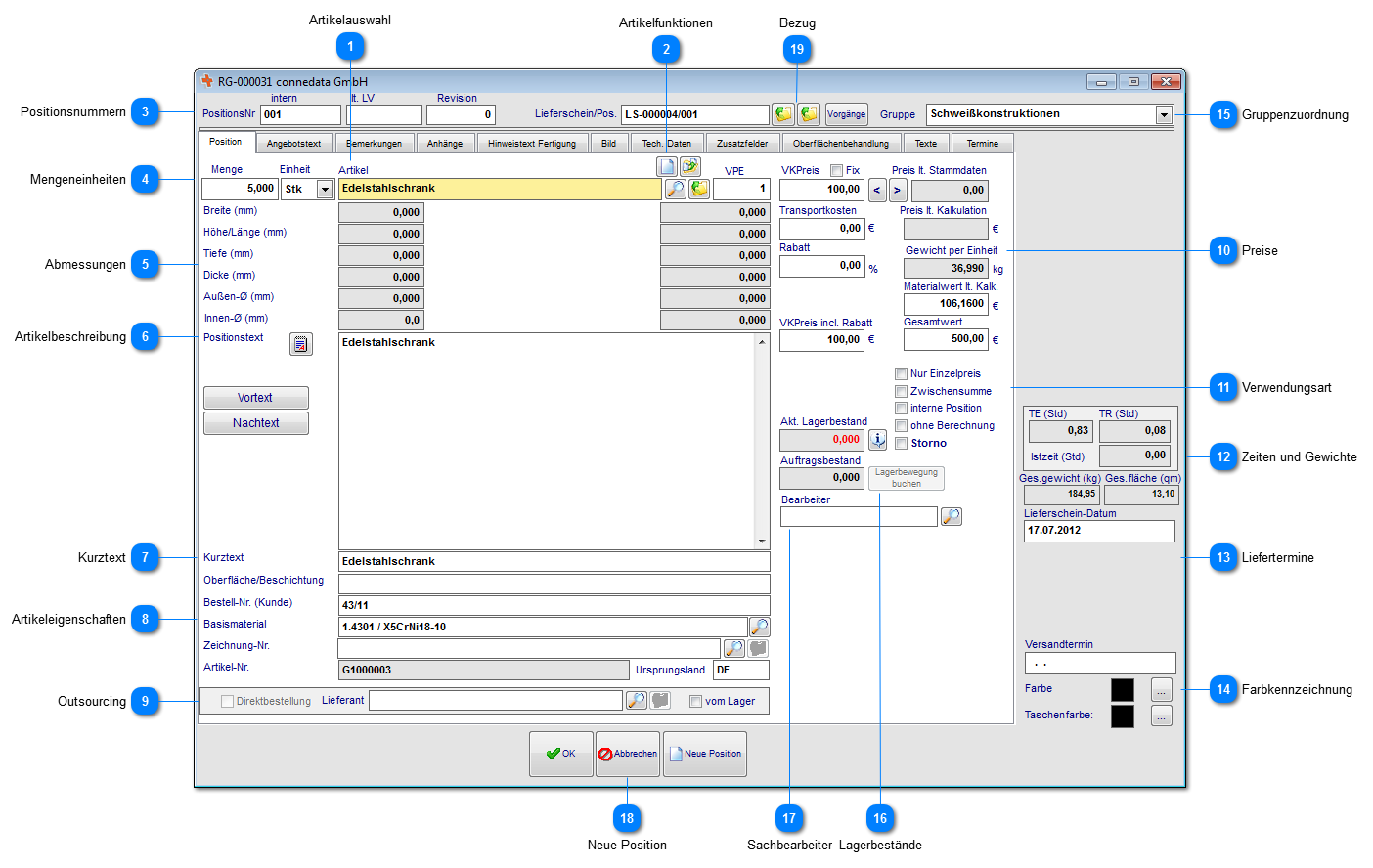Switch to the Termine tab
This screenshot has height=868, width=1373.
point(983,144)
